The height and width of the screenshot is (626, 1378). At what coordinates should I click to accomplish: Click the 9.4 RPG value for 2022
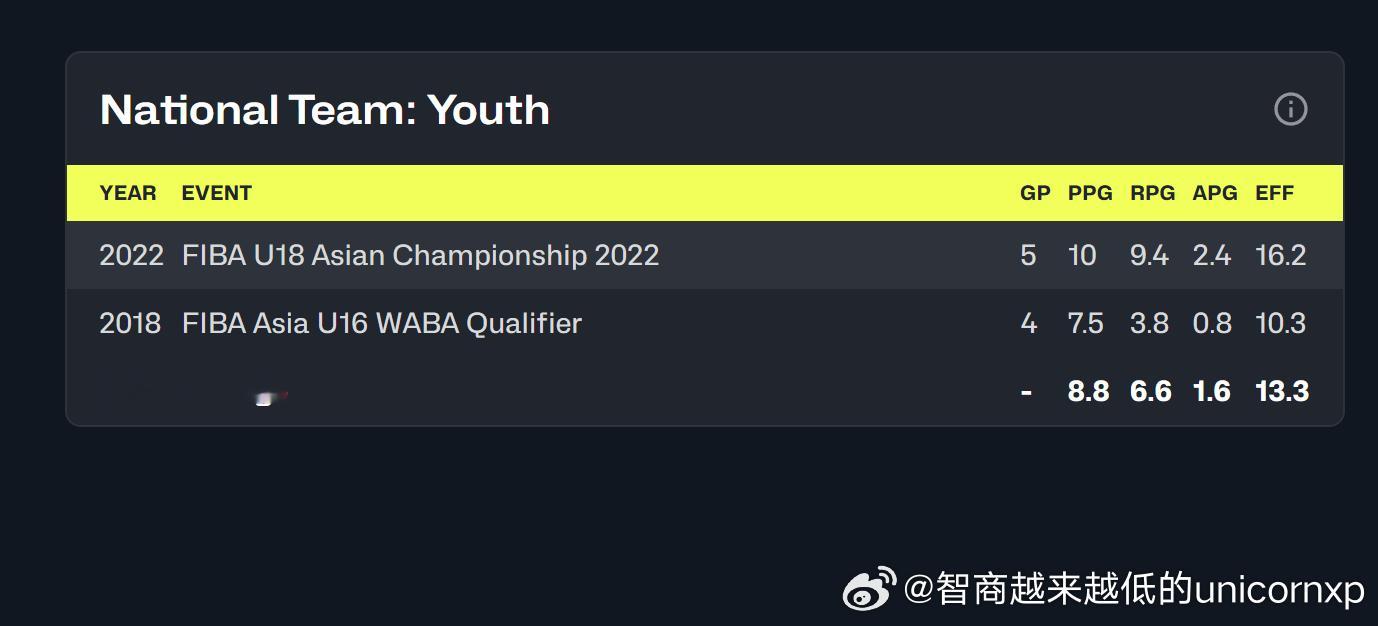pyautogui.click(x=1149, y=255)
